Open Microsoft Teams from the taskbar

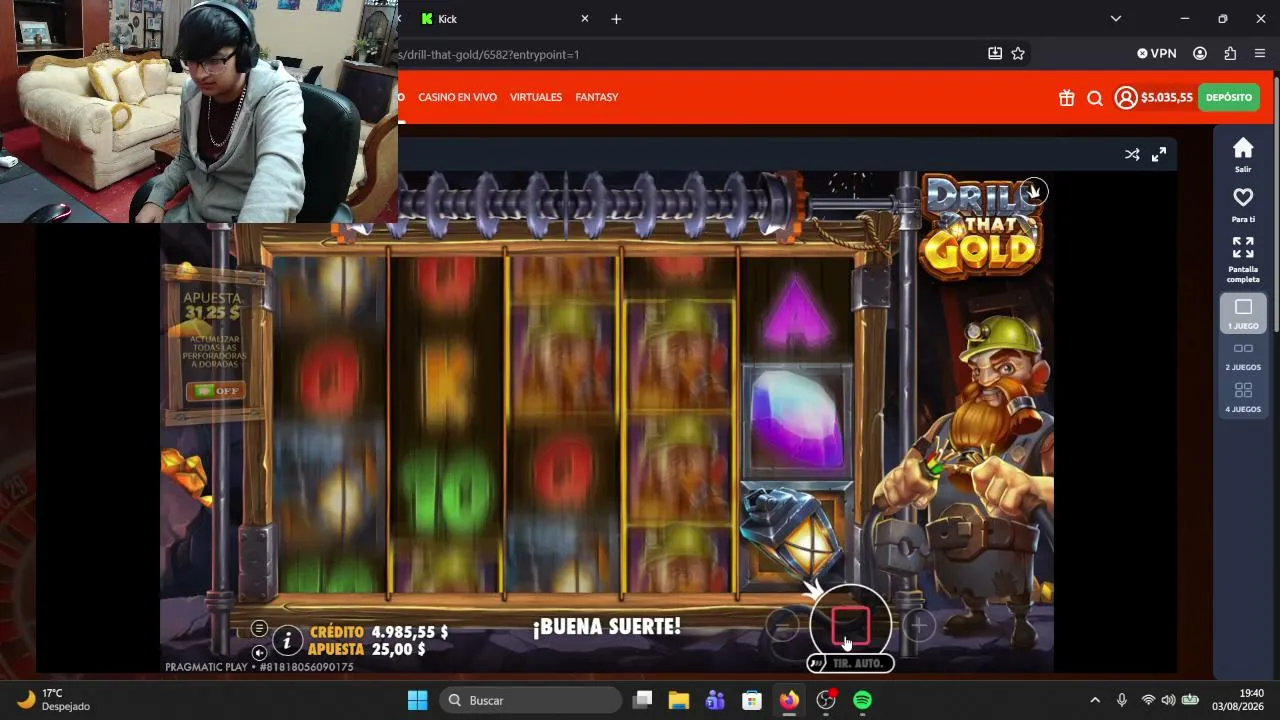(x=715, y=700)
